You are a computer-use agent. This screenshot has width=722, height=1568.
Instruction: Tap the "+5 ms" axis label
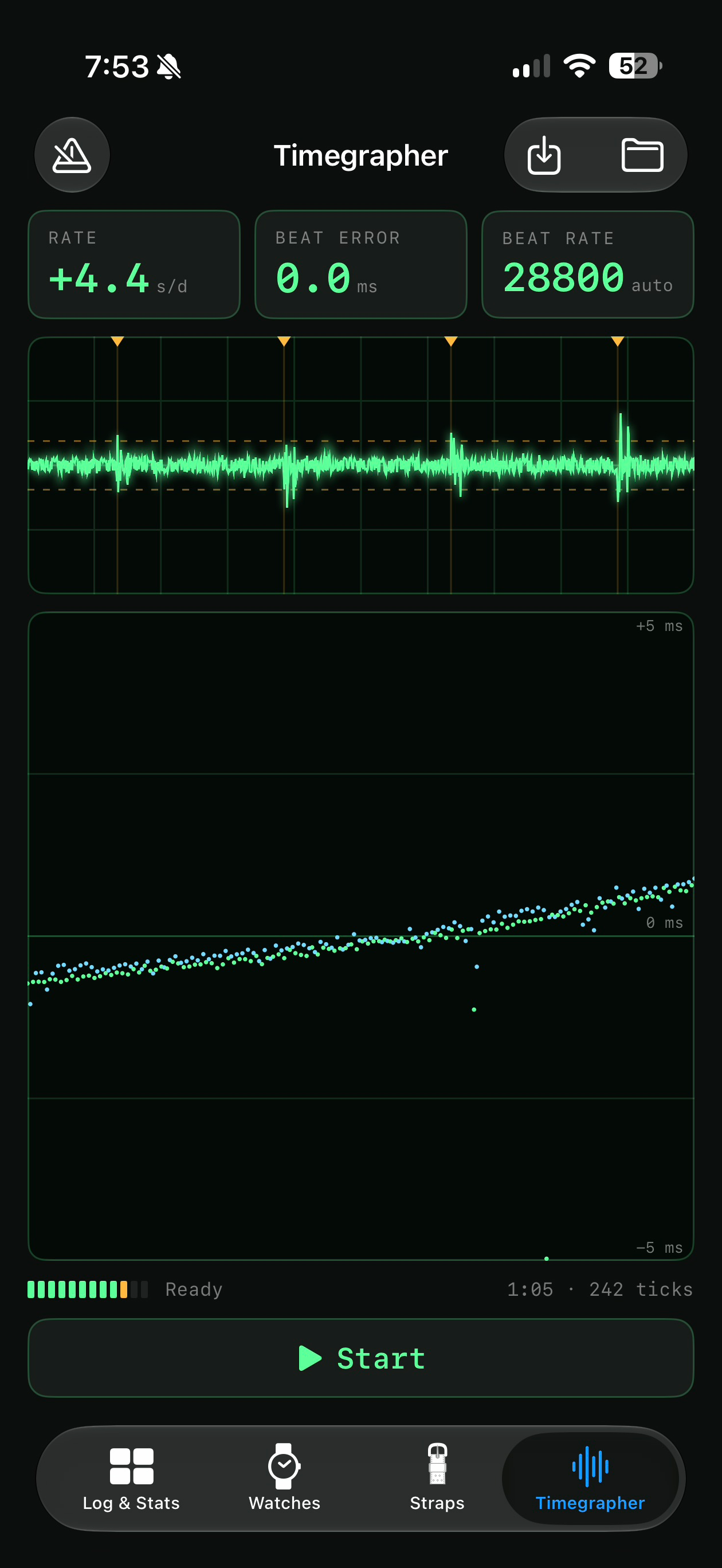coord(660,626)
